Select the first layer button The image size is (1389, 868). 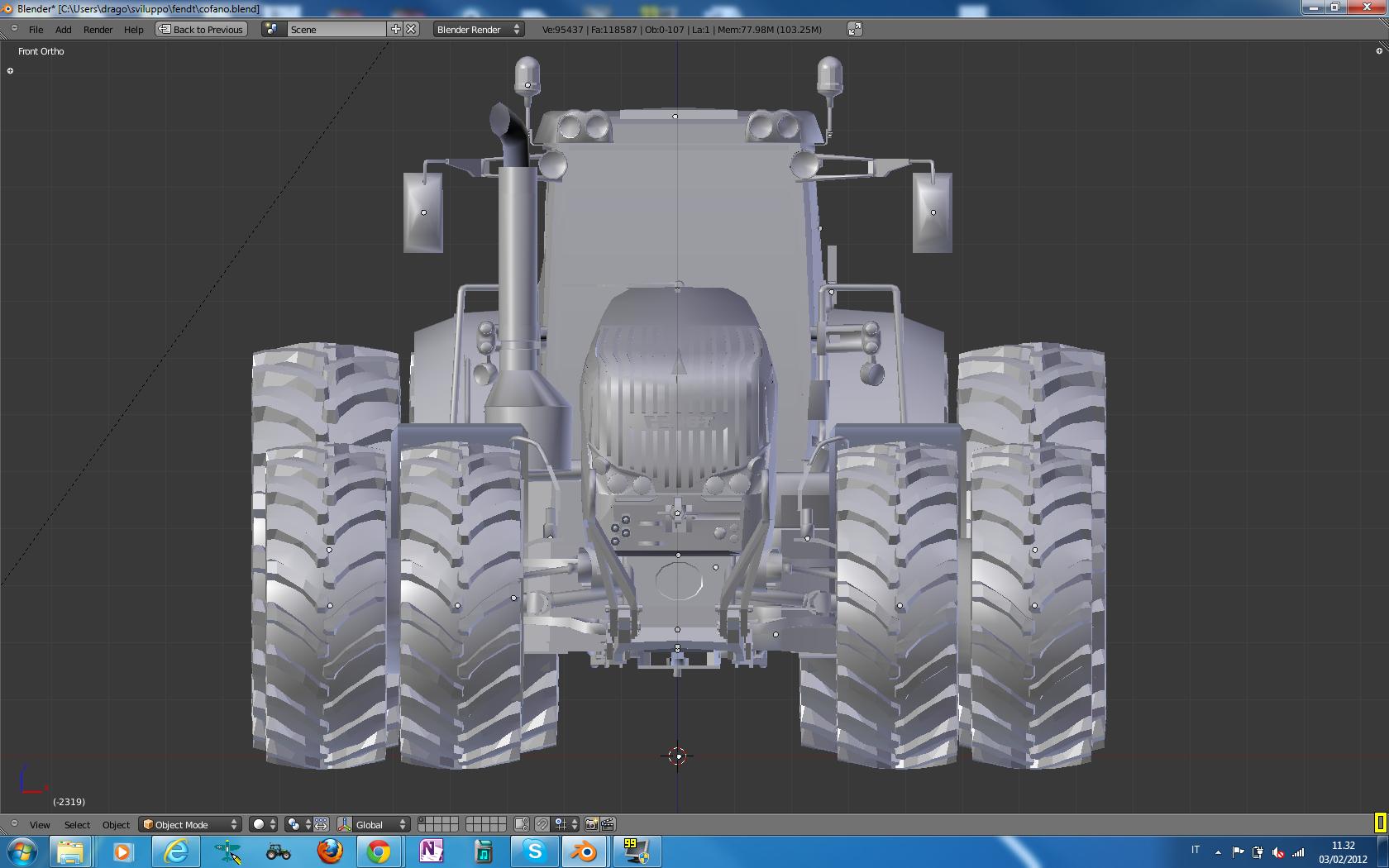click(x=422, y=821)
